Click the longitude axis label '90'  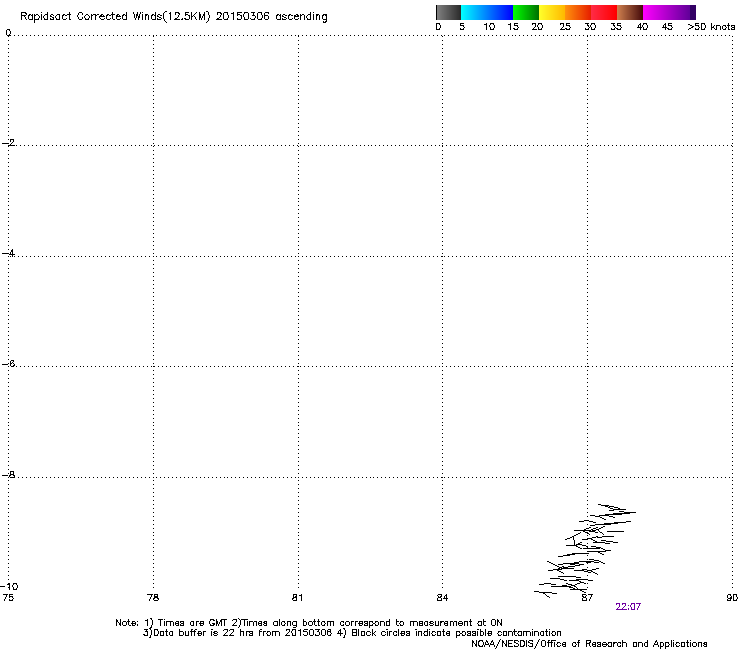click(x=732, y=598)
